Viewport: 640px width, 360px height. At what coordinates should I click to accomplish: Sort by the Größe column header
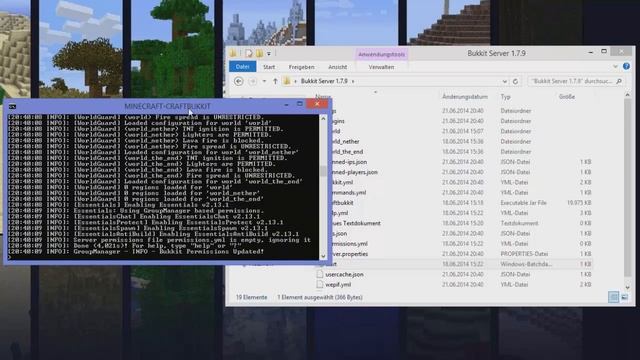[x=567, y=97]
